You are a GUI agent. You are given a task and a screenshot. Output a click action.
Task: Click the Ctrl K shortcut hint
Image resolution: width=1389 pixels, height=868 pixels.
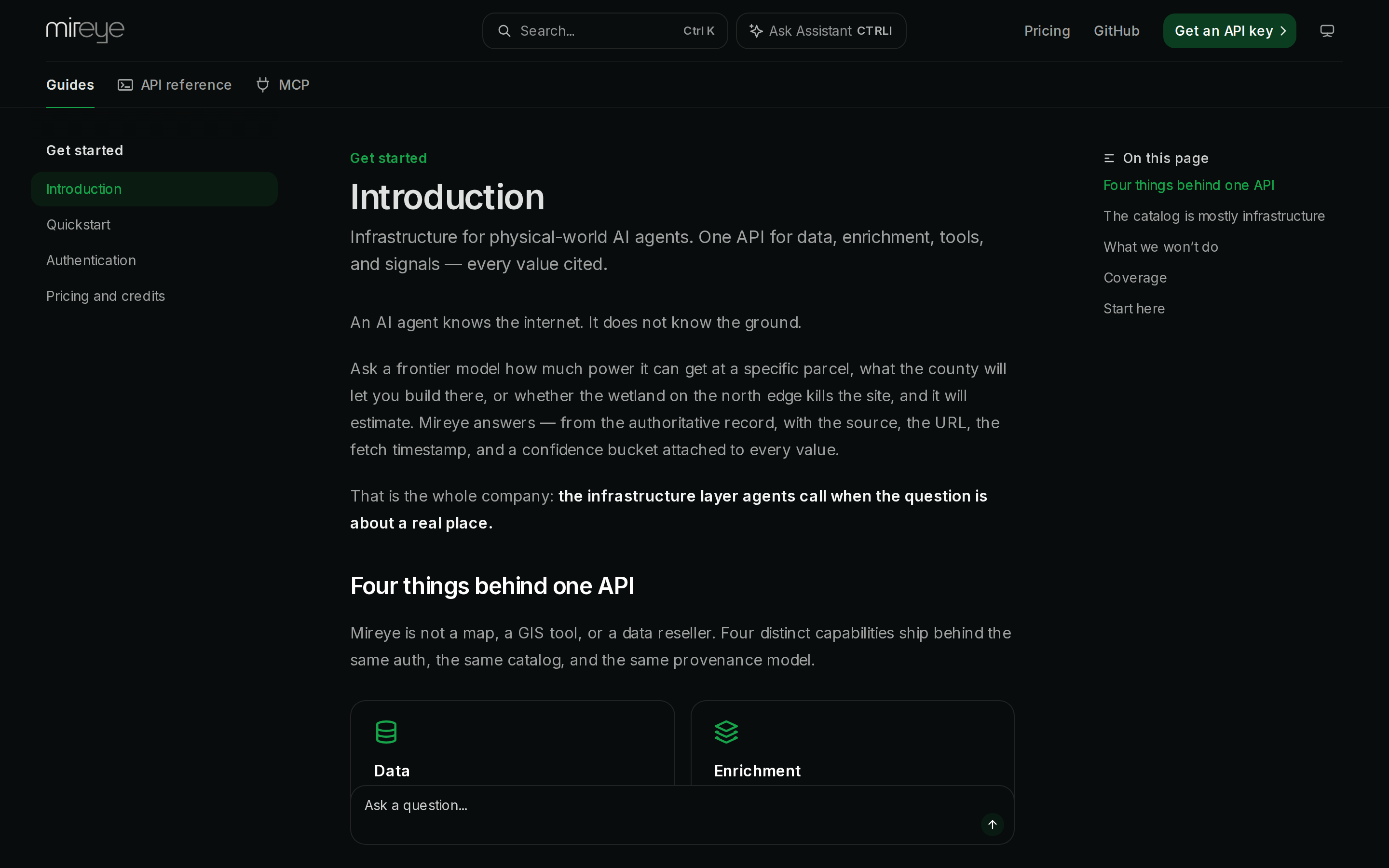point(698,31)
